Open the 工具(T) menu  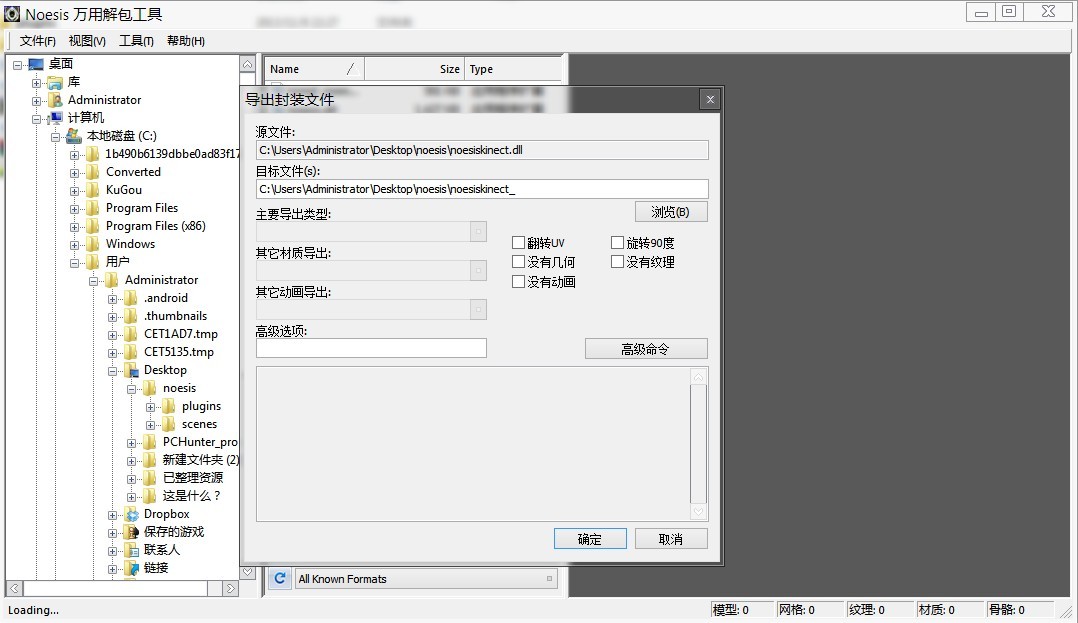click(x=136, y=41)
